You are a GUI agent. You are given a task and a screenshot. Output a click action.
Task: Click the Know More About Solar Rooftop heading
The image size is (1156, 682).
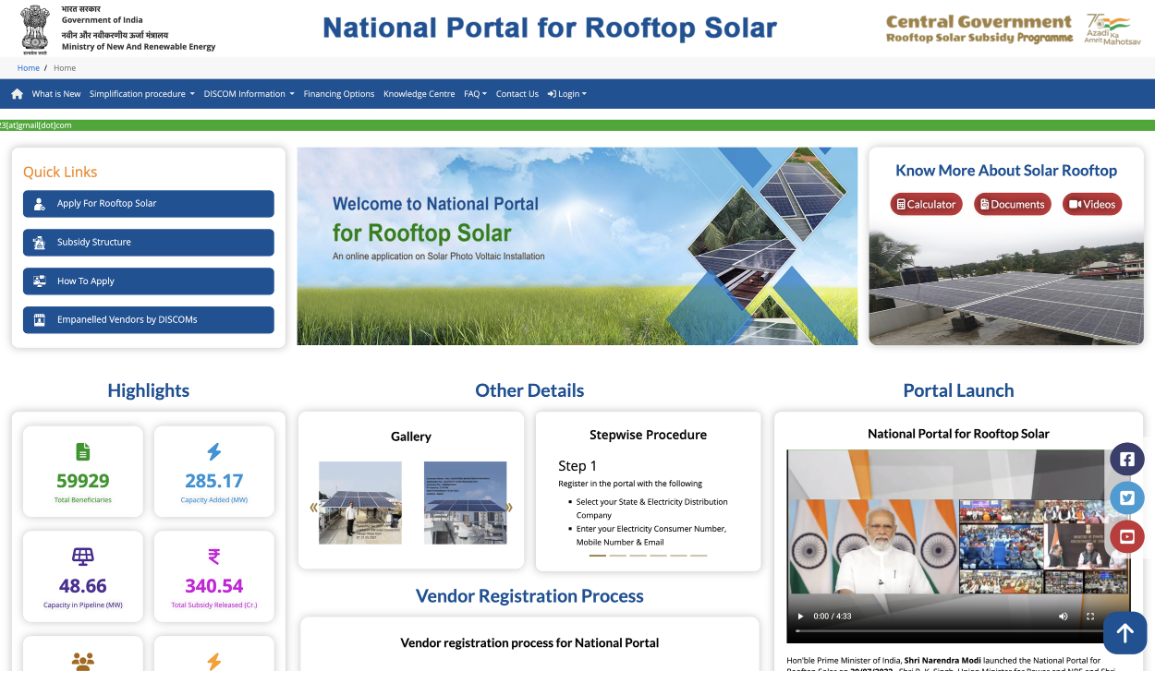point(1006,170)
